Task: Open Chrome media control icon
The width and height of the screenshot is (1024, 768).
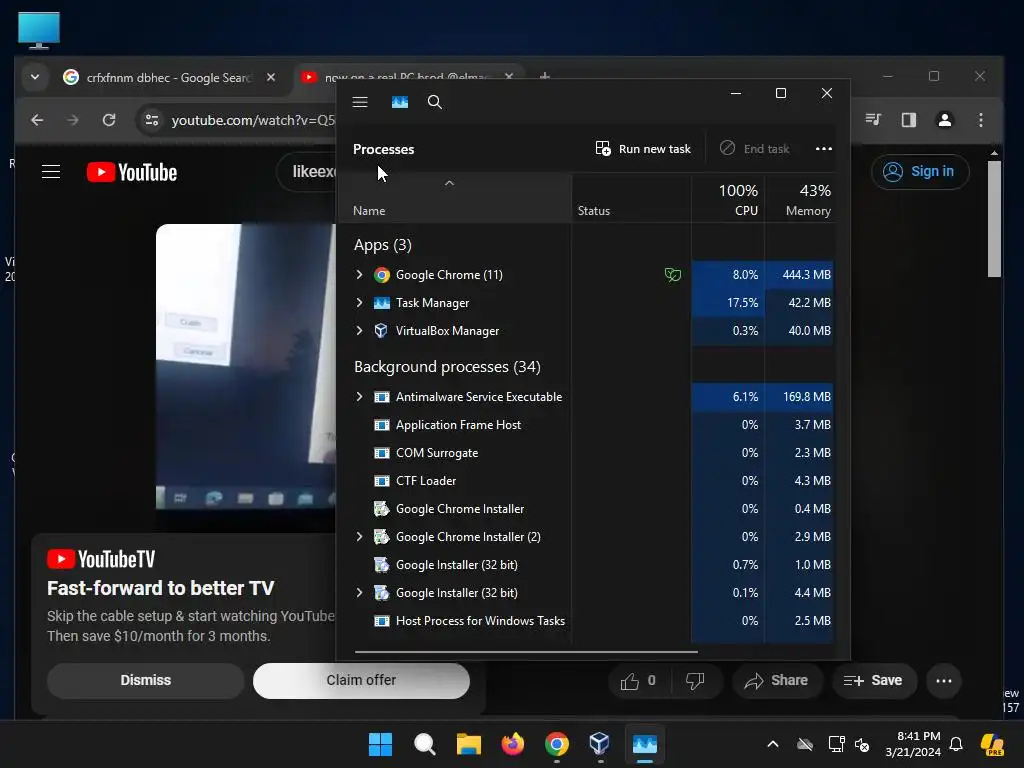Action: [873, 120]
